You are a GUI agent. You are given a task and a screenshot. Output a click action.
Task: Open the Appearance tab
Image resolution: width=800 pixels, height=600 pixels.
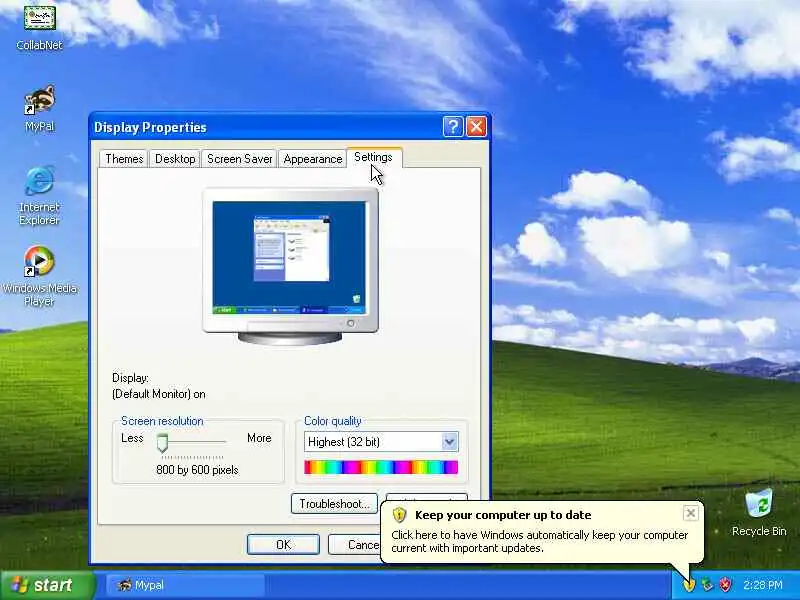tap(313, 159)
